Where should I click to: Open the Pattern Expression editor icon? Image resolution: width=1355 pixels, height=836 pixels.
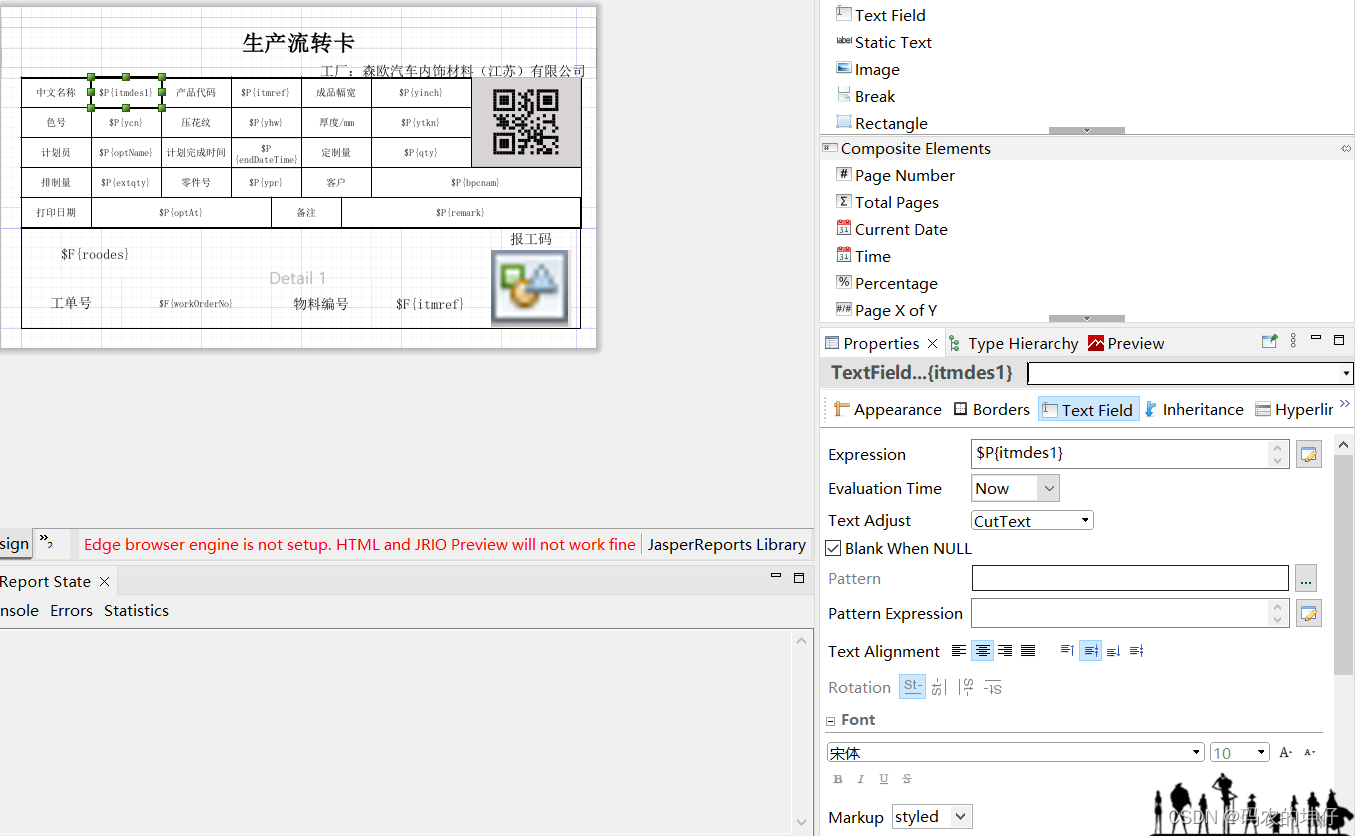click(1309, 612)
